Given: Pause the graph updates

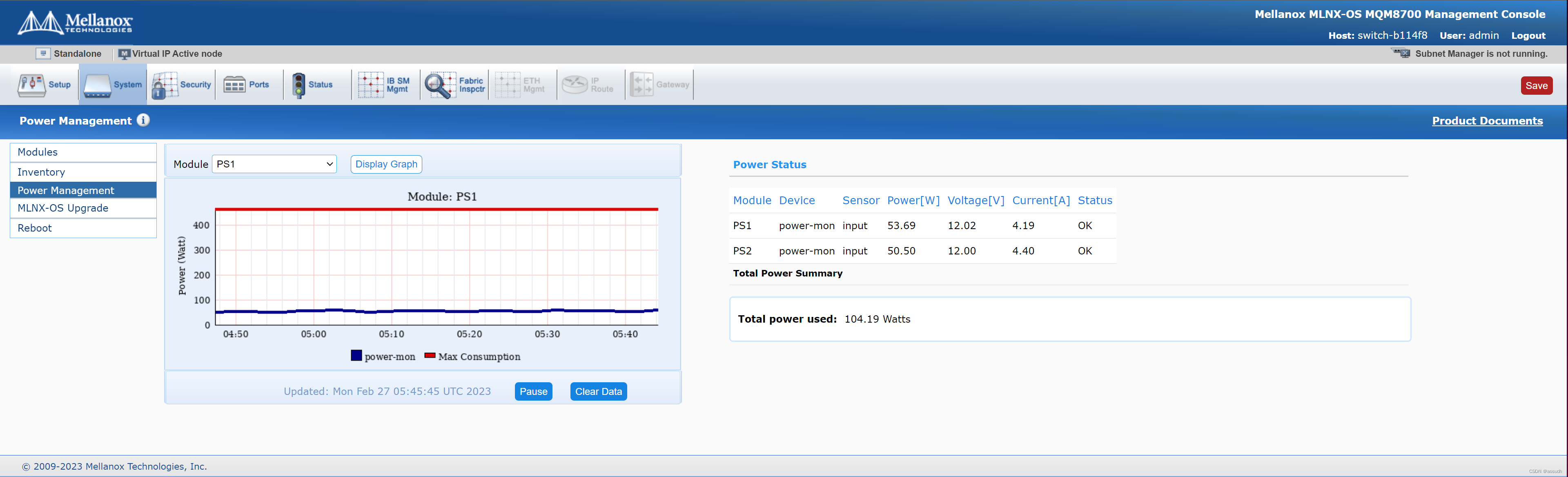Looking at the screenshot, I should click(533, 392).
